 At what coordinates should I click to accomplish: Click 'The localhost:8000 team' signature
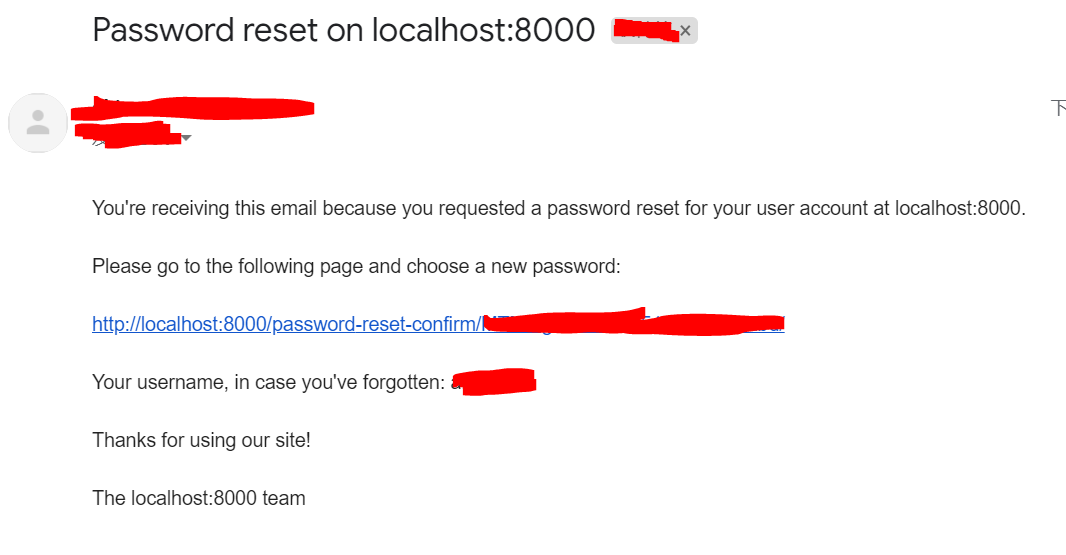coord(198,497)
